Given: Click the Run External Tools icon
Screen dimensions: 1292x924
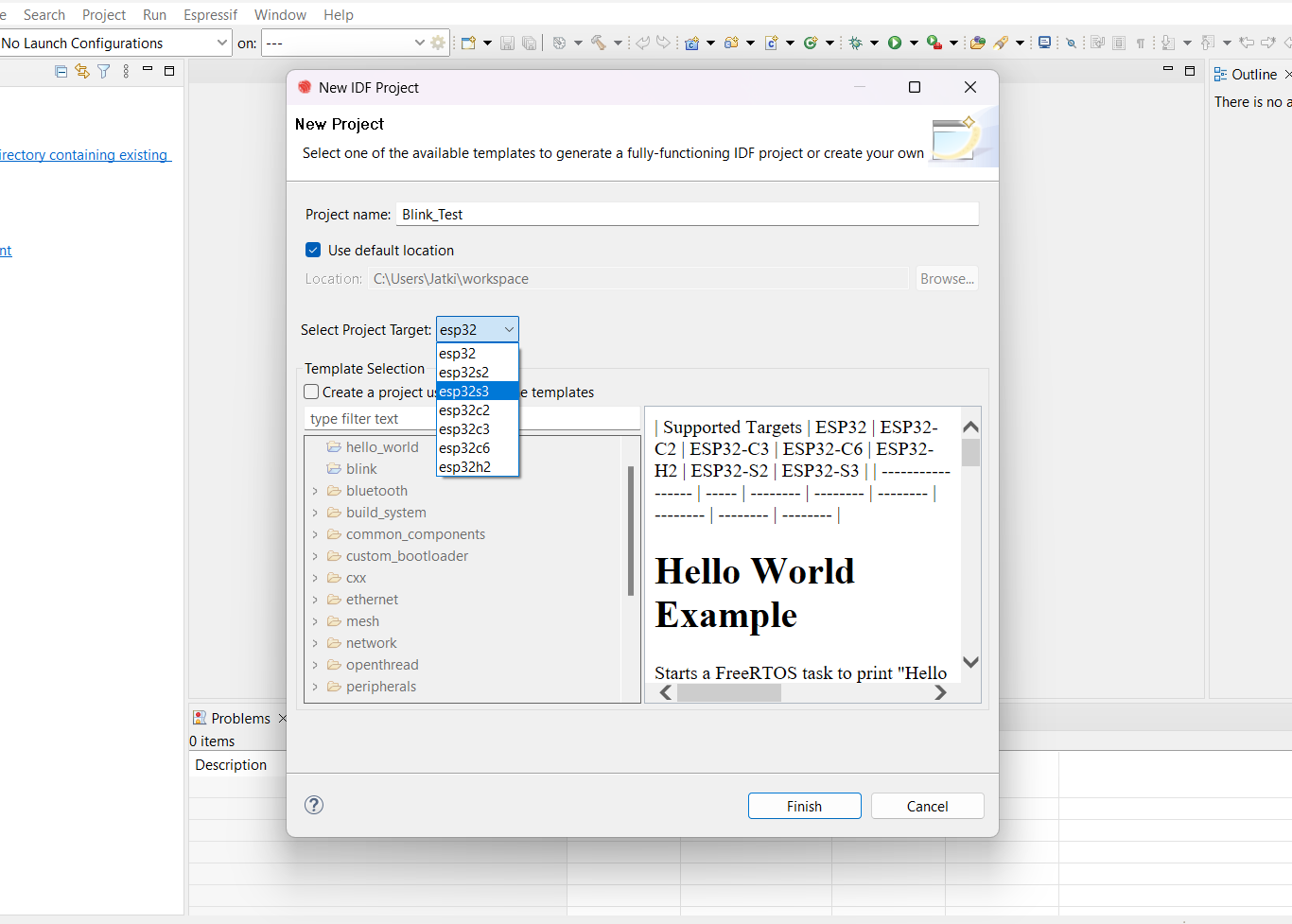Looking at the screenshot, I should click(x=934, y=43).
